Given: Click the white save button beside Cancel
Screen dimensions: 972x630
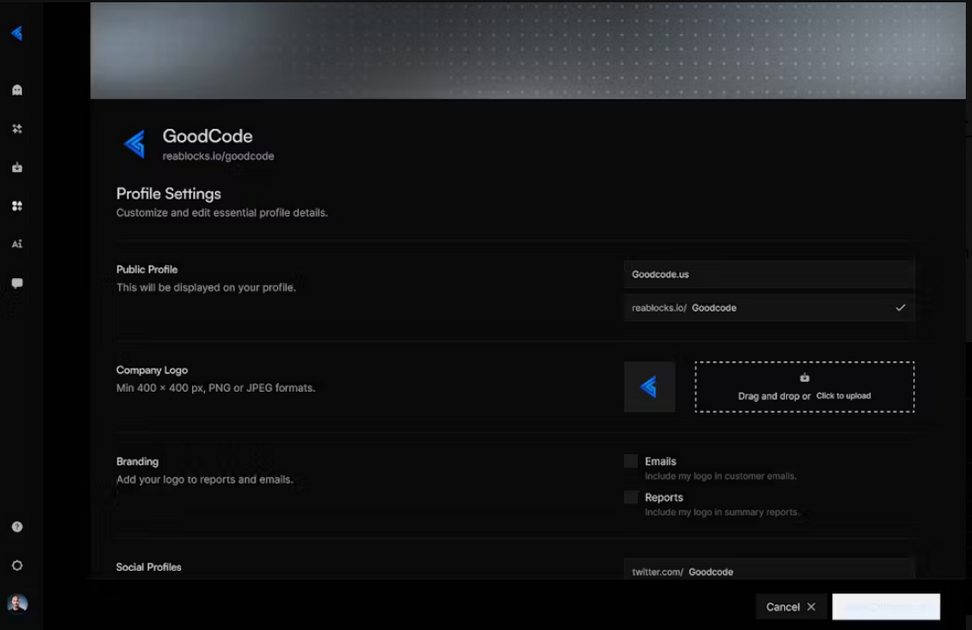Looking at the screenshot, I should click(x=886, y=607).
